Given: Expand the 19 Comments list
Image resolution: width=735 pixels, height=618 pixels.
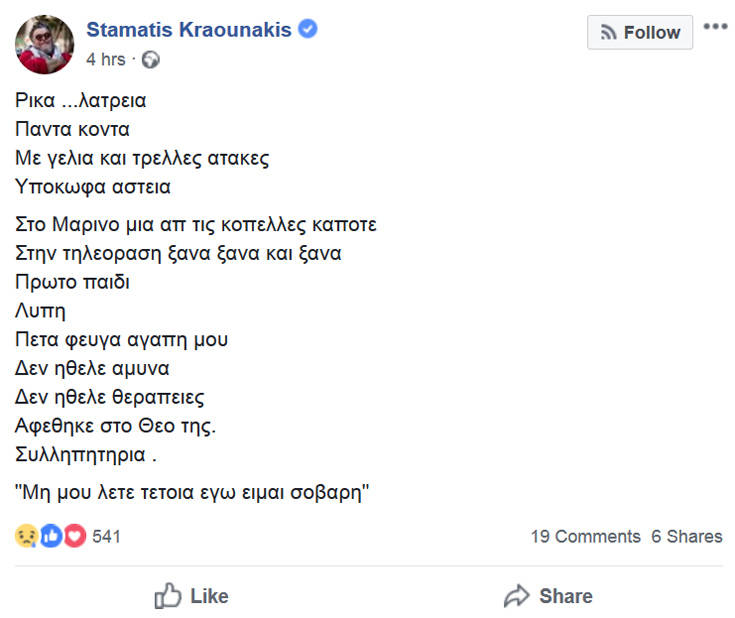Looking at the screenshot, I should (x=585, y=536).
